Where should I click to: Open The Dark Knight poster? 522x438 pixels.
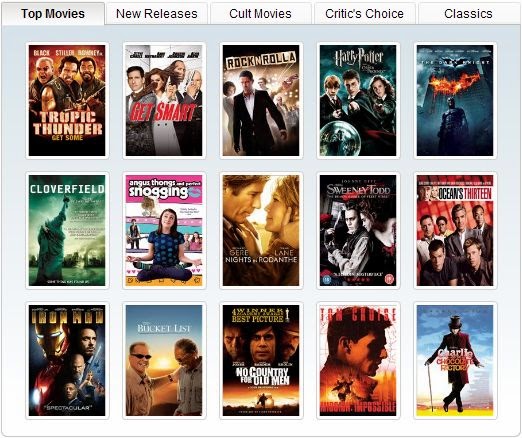coord(455,100)
